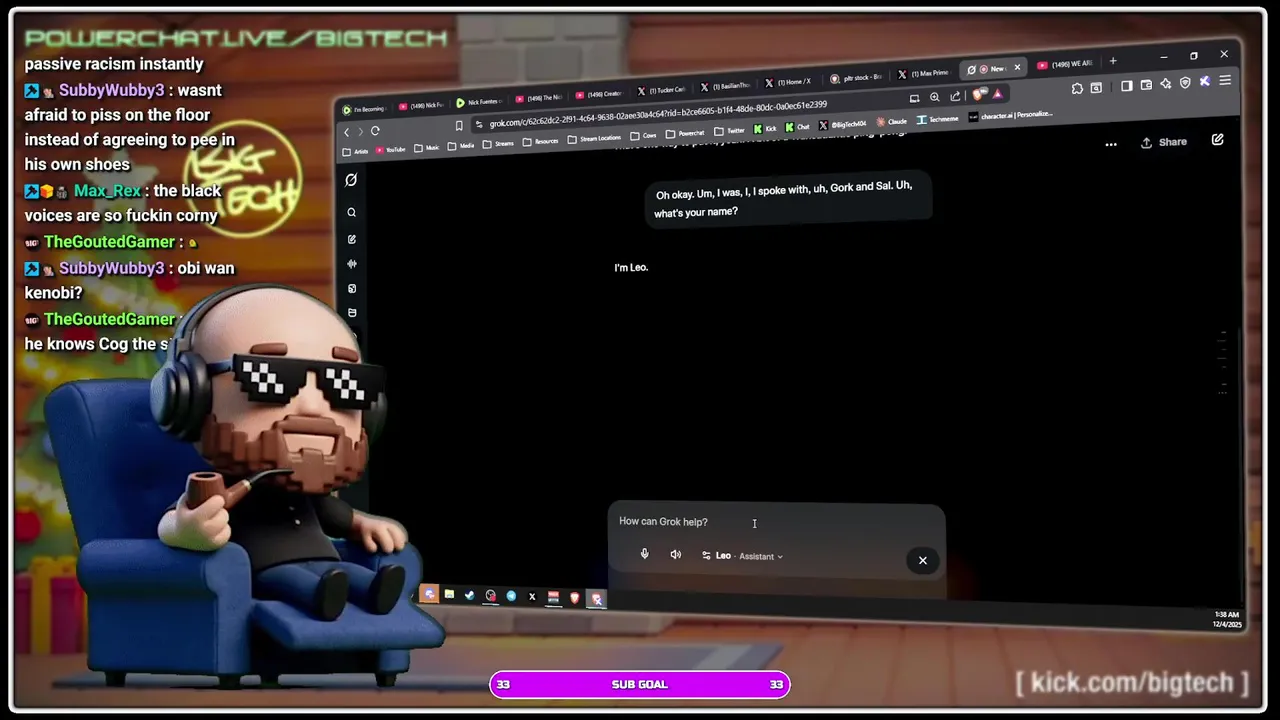Open the @BigTech404 bookmark
Screen dimensions: 1280x720
[843, 124]
